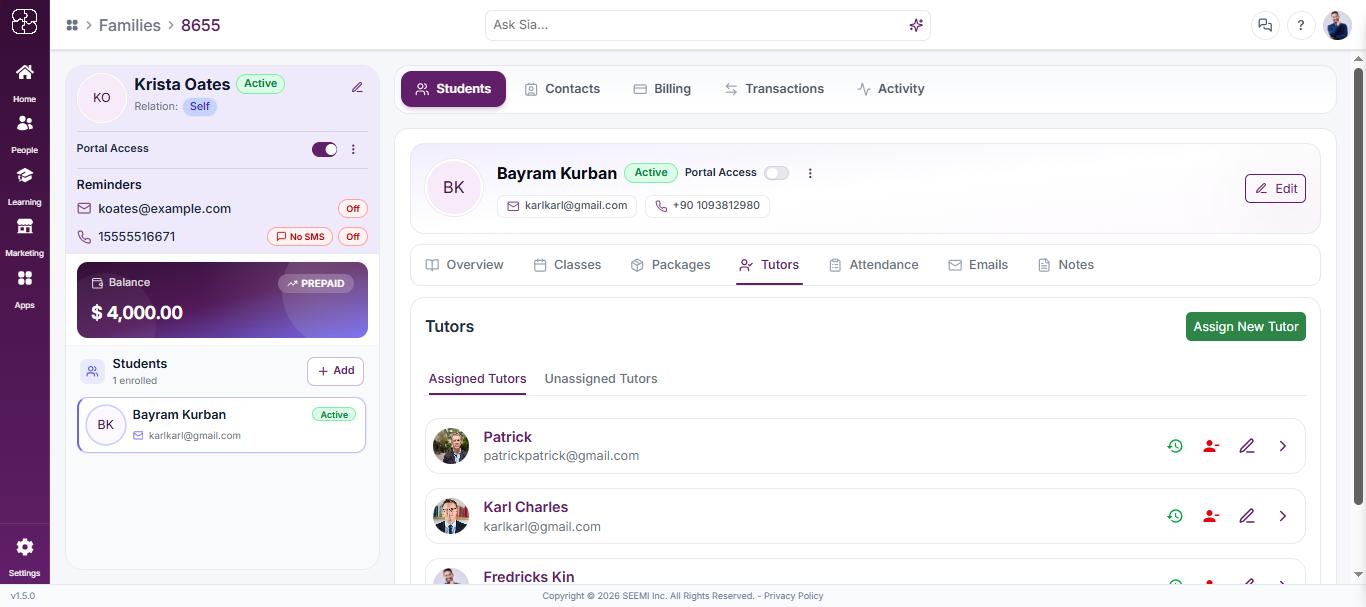Switch to the Students tab
Viewport: 1366px width, 607px height.
(454, 89)
